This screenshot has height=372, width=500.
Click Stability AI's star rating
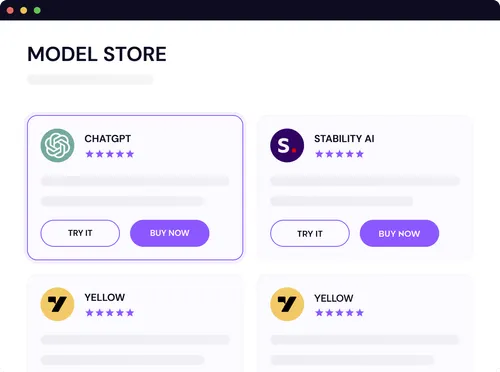coord(339,154)
